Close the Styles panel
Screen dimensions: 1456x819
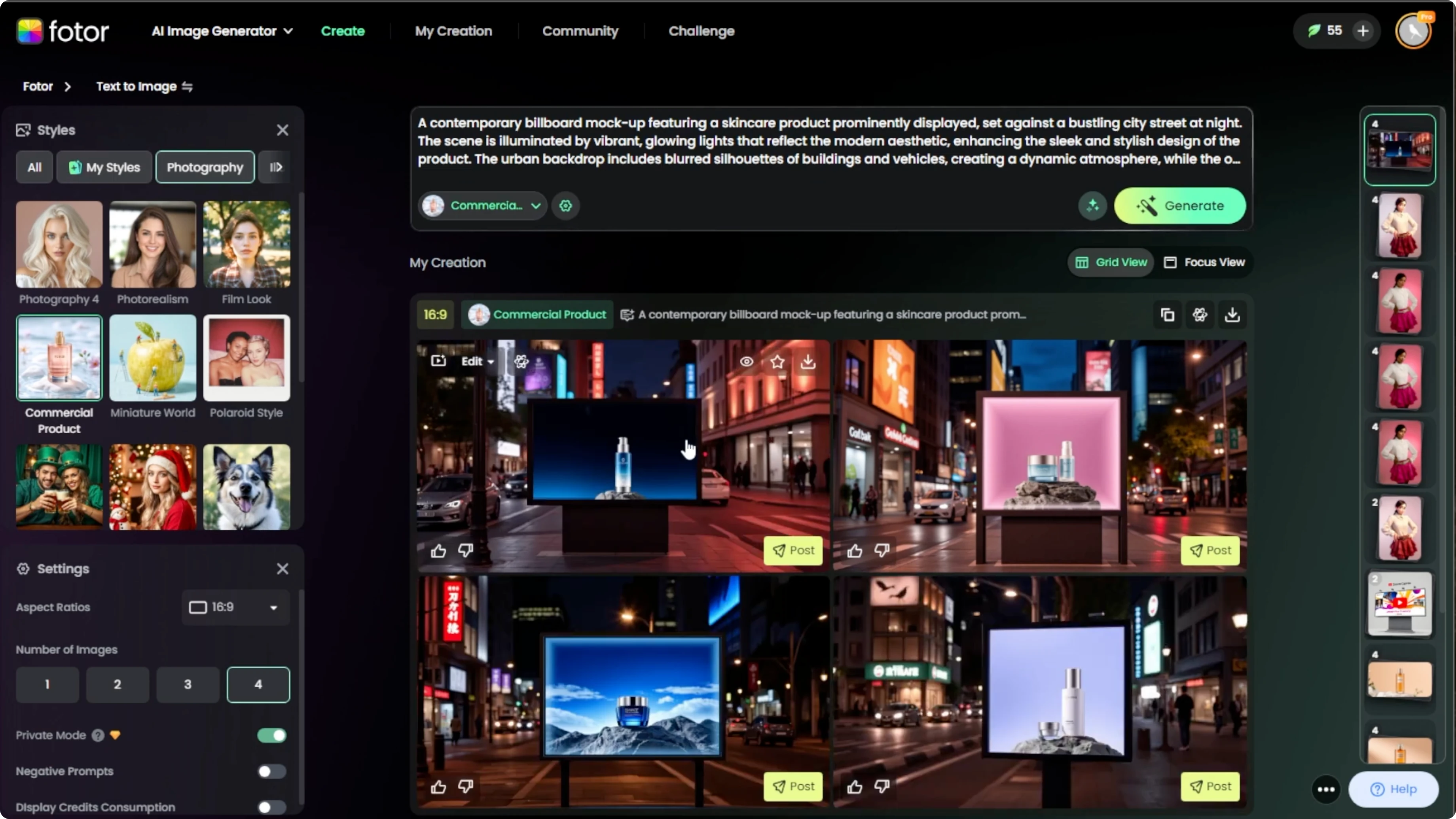point(282,130)
